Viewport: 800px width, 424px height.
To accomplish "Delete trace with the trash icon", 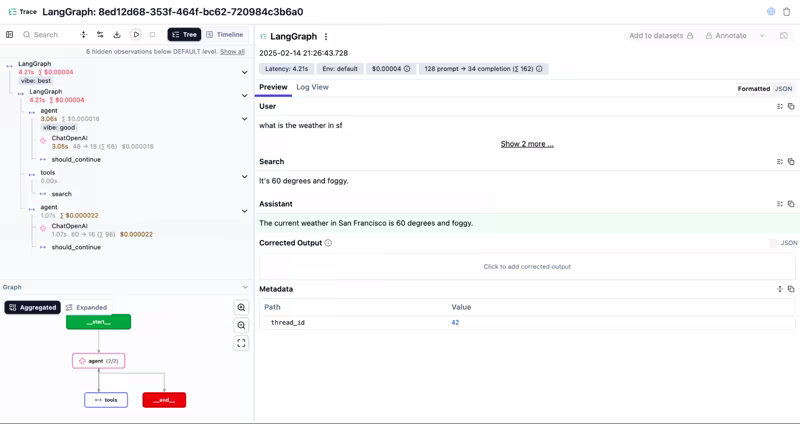I will [x=787, y=12].
